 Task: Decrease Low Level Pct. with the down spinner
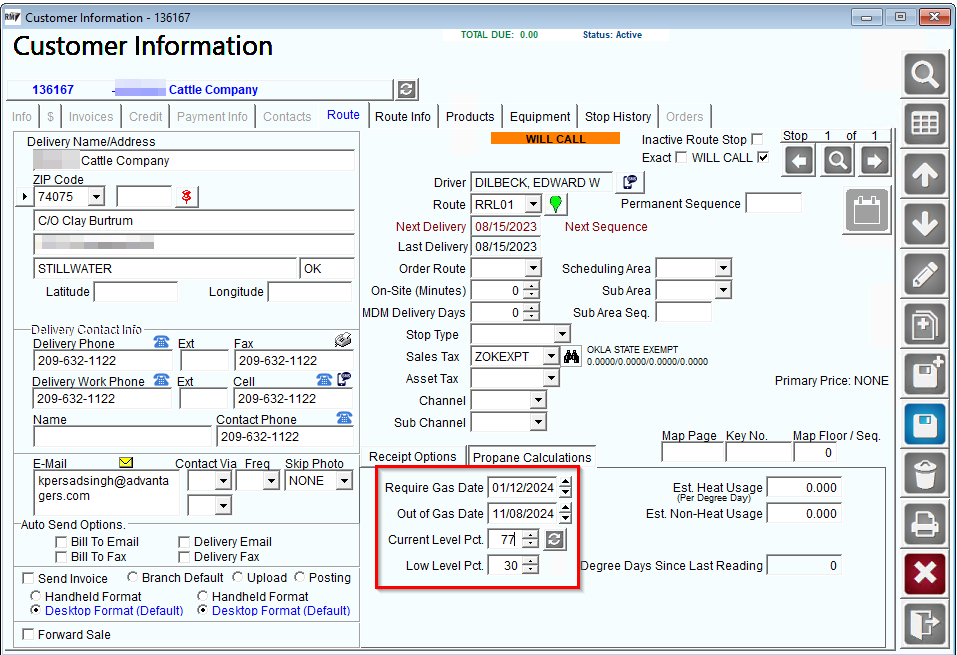point(531,570)
